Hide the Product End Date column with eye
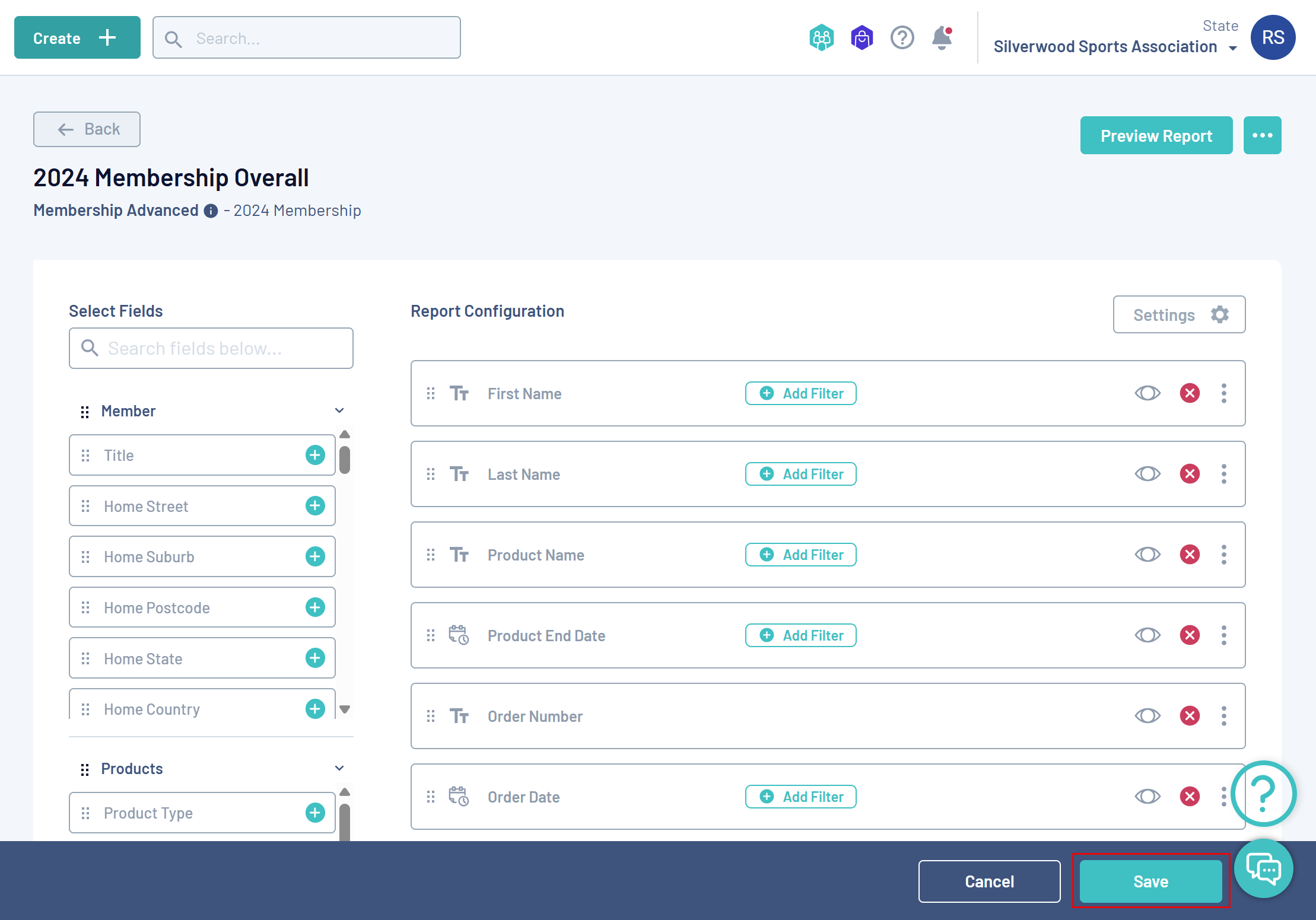The image size is (1316, 920). tap(1147, 635)
